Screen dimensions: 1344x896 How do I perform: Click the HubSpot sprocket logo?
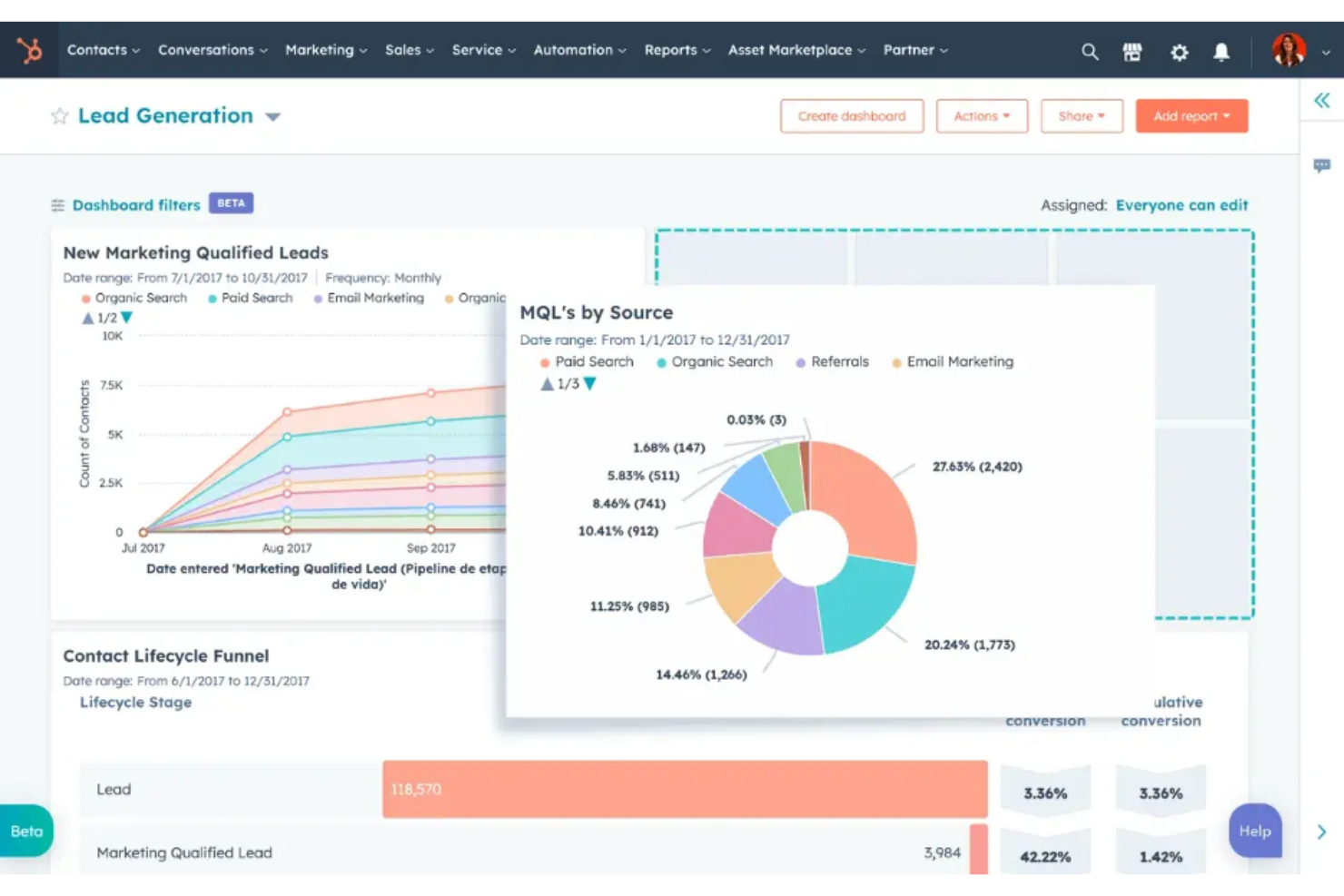(x=27, y=51)
